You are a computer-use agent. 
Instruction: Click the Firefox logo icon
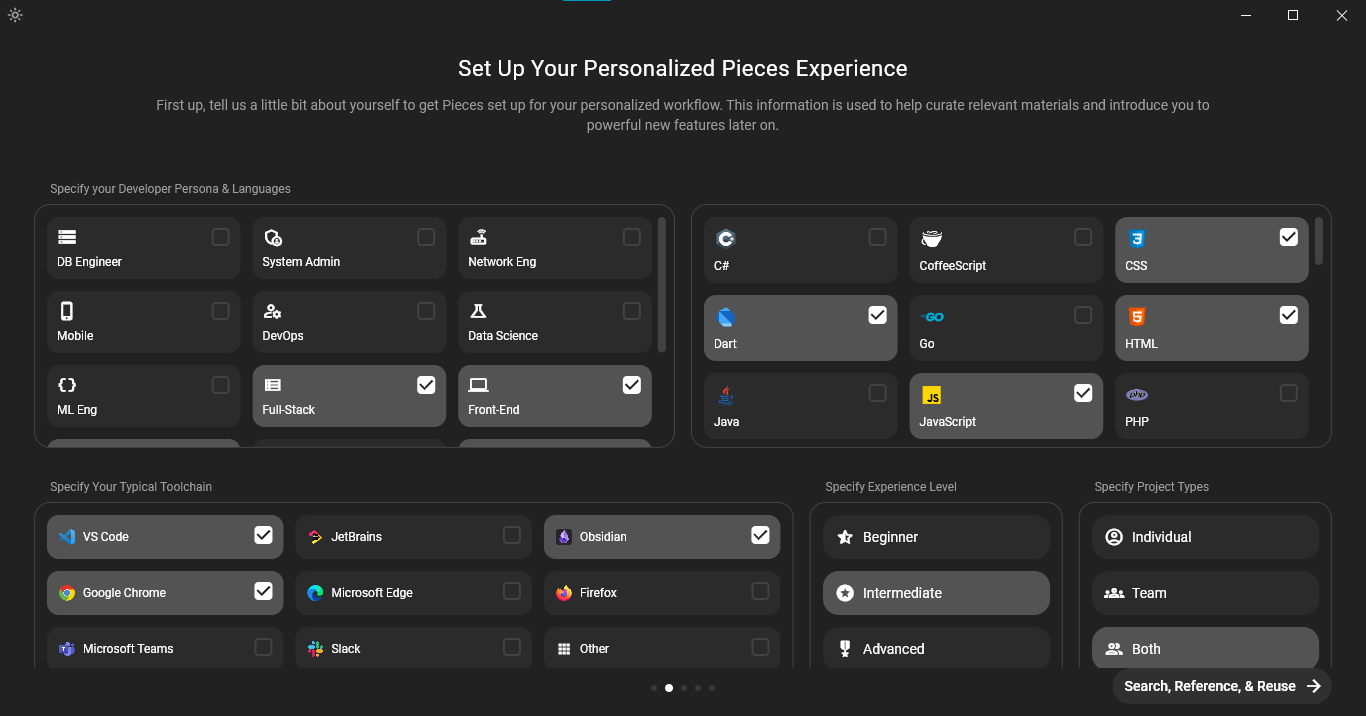click(x=564, y=593)
